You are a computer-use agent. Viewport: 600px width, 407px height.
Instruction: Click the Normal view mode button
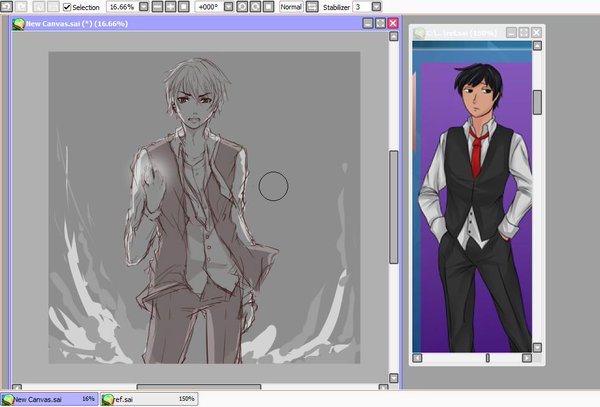point(291,7)
